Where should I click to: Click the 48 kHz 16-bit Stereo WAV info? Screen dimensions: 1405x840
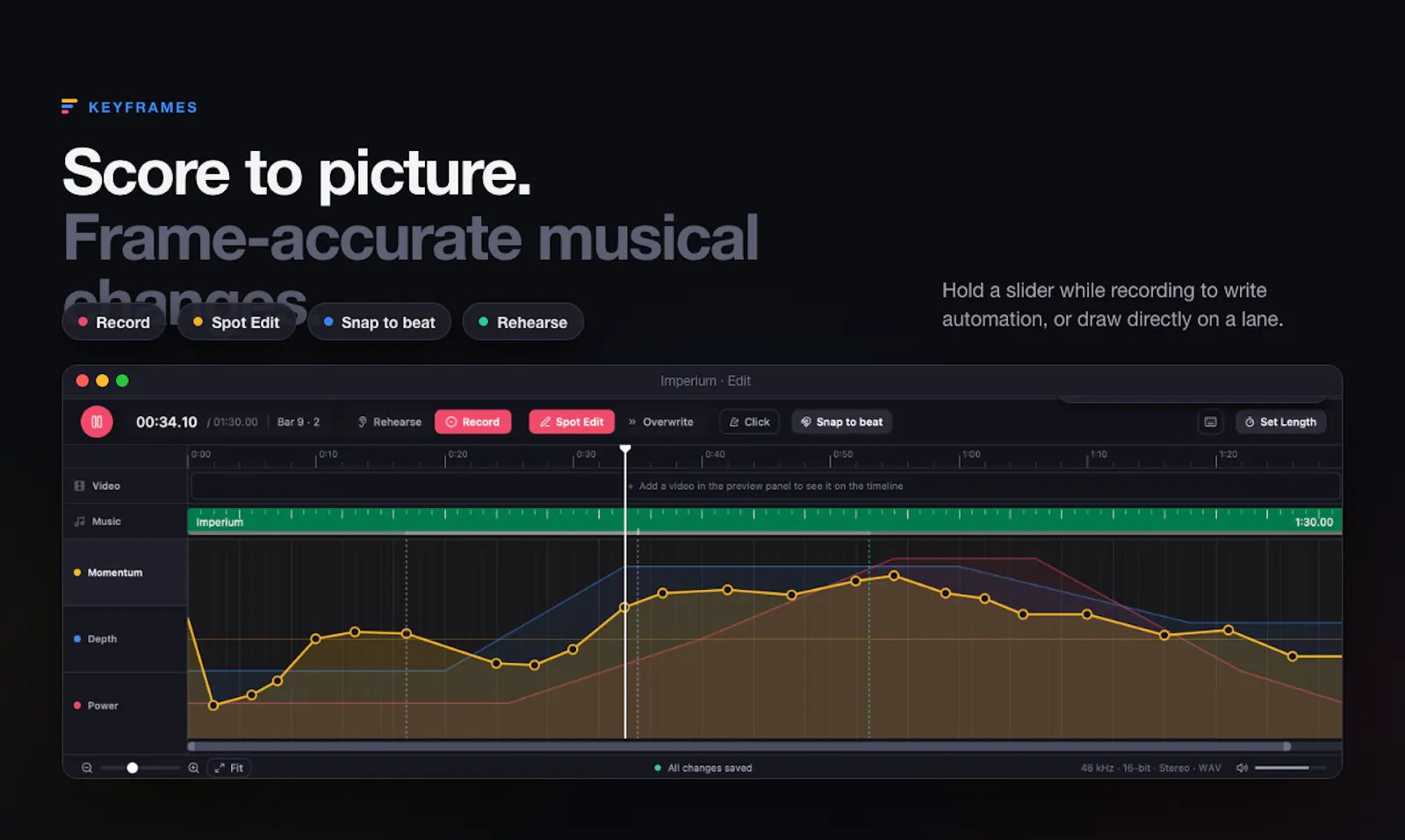click(1150, 768)
